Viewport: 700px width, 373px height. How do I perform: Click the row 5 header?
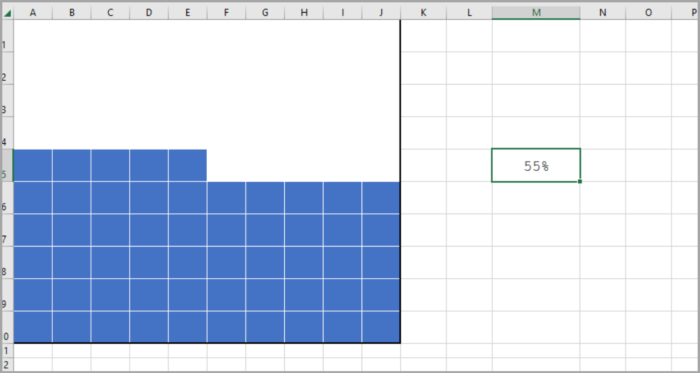(7, 166)
